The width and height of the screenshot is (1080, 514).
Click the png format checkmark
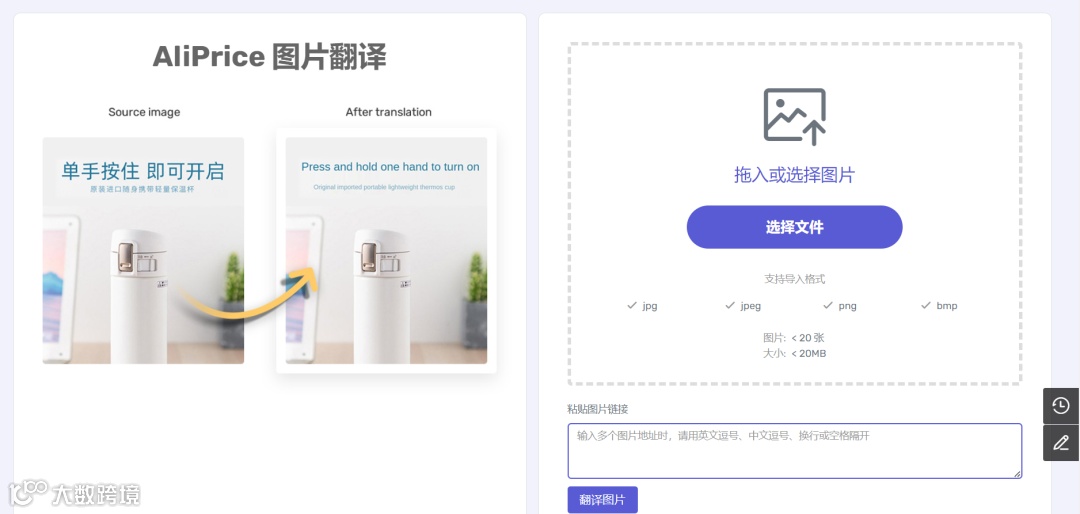pyautogui.click(x=828, y=305)
